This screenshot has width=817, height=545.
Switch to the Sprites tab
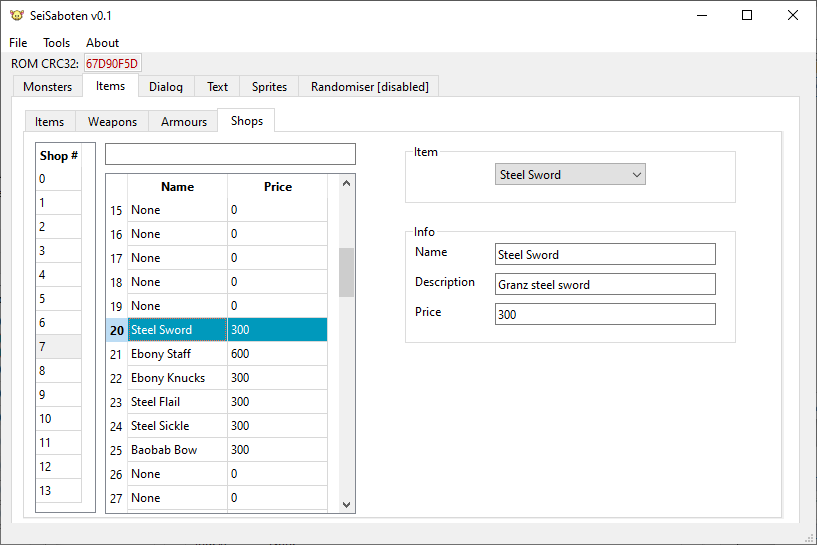coord(269,86)
